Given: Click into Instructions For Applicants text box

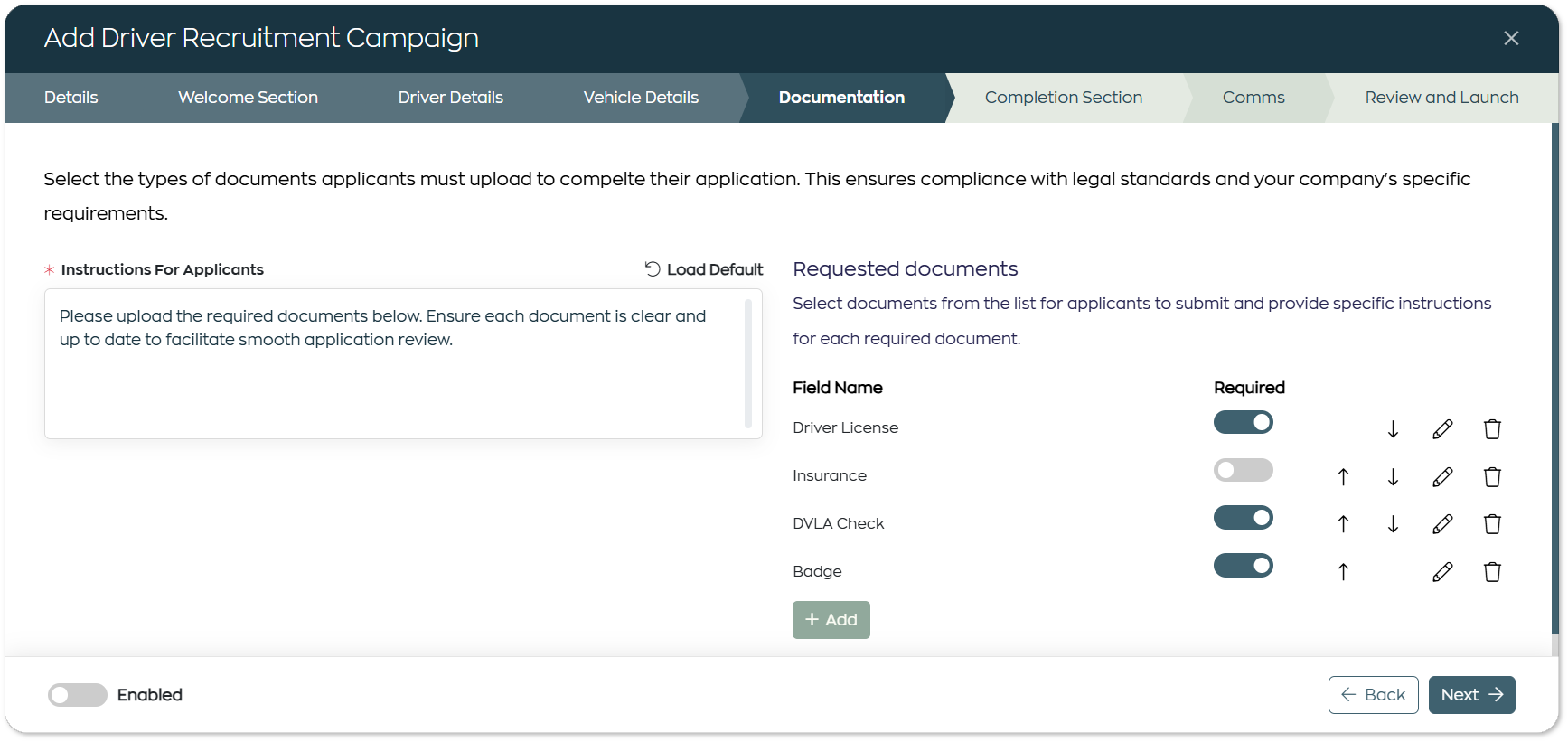Looking at the screenshot, I should (x=403, y=363).
